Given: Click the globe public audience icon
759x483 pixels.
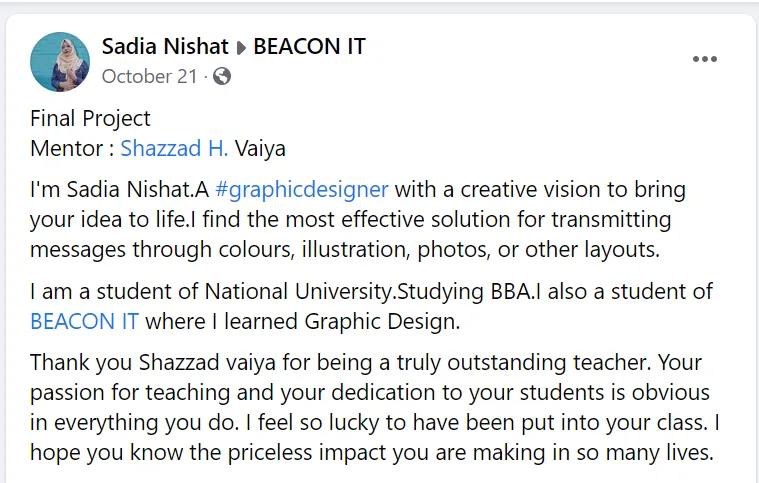Looking at the screenshot, I should [222, 76].
